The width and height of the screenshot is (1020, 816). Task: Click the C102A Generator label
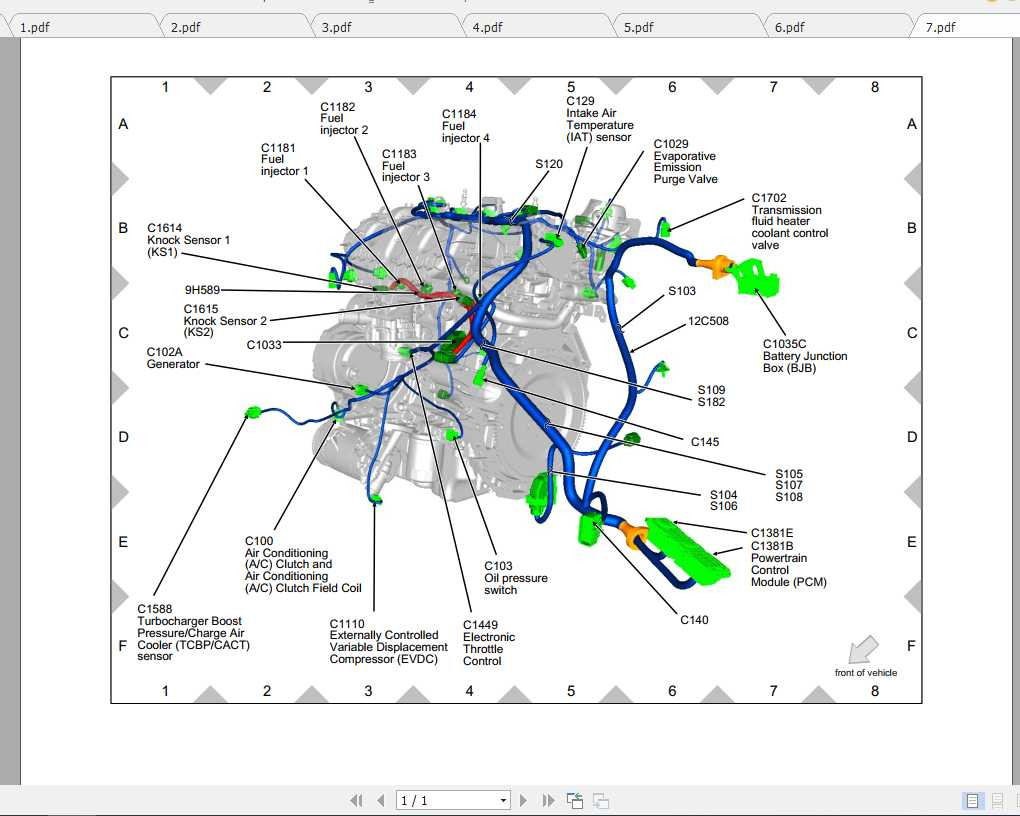[x=173, y=358]
